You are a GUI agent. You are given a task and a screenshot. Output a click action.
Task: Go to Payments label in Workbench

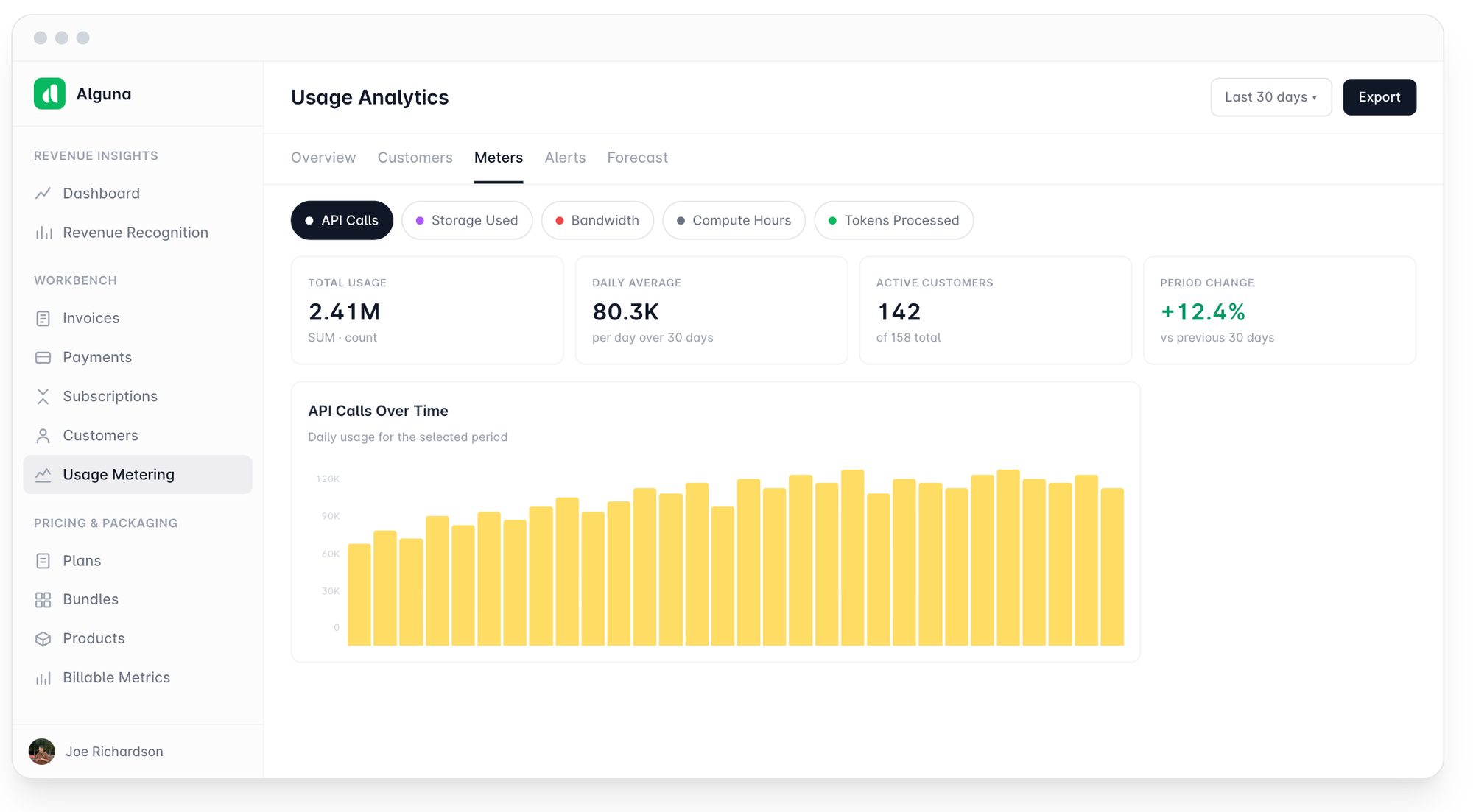pos(97,357)
